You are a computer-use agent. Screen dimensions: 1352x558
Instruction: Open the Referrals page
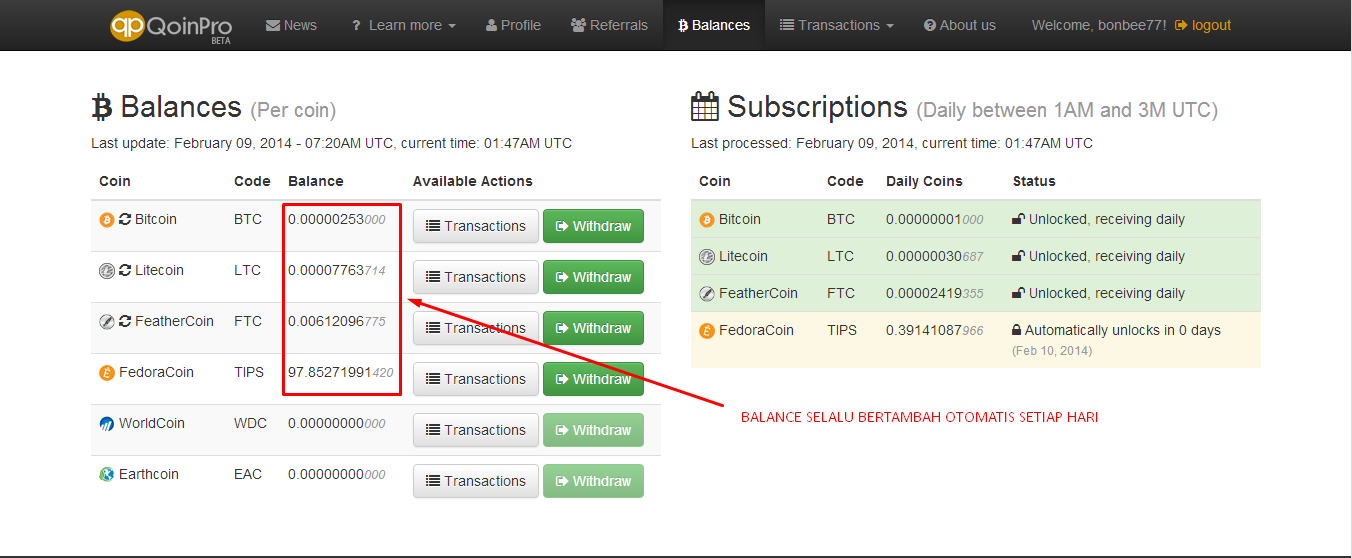click(x=609, y=25)
